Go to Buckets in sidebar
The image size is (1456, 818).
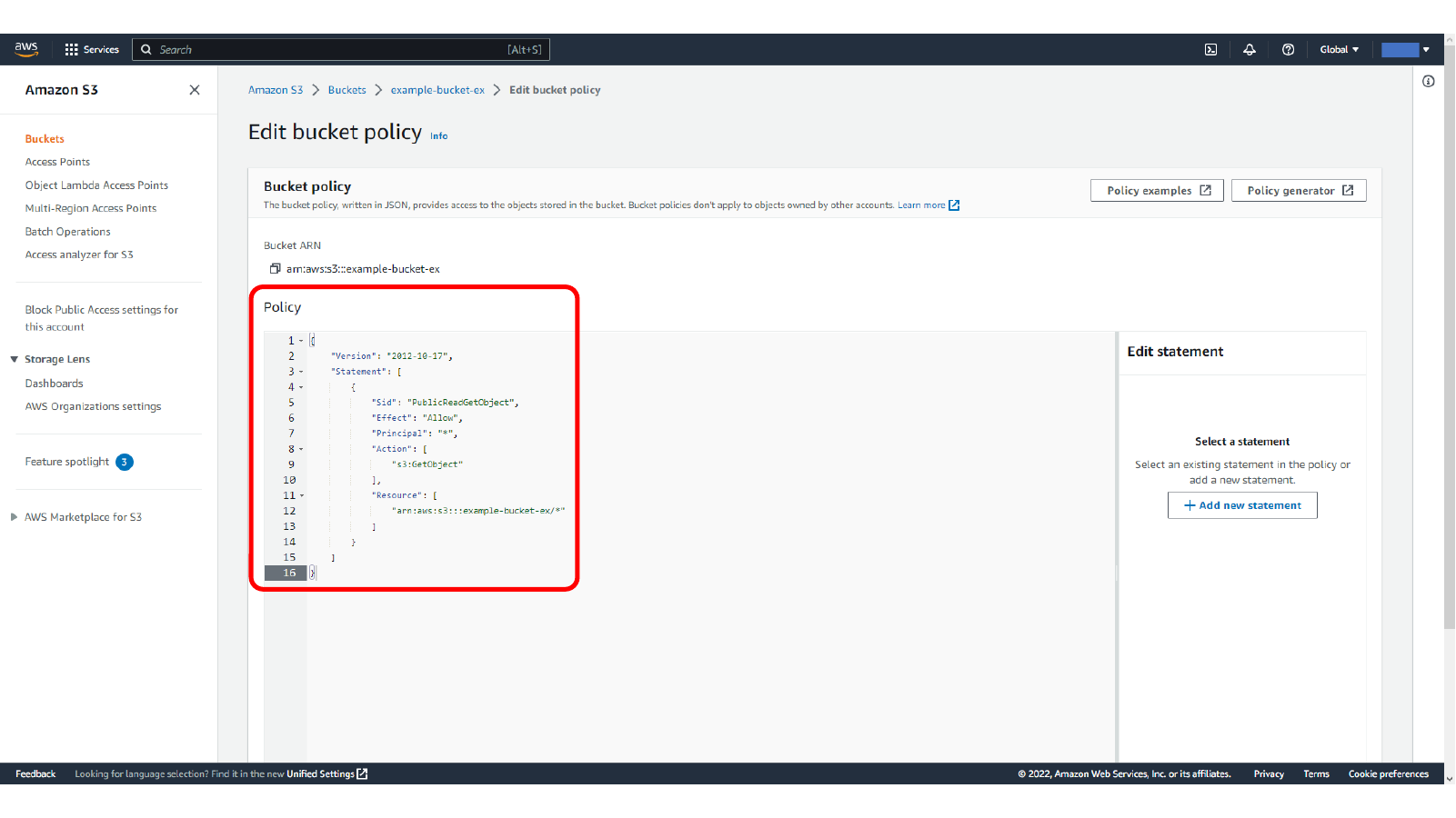[x=45, y=139]
